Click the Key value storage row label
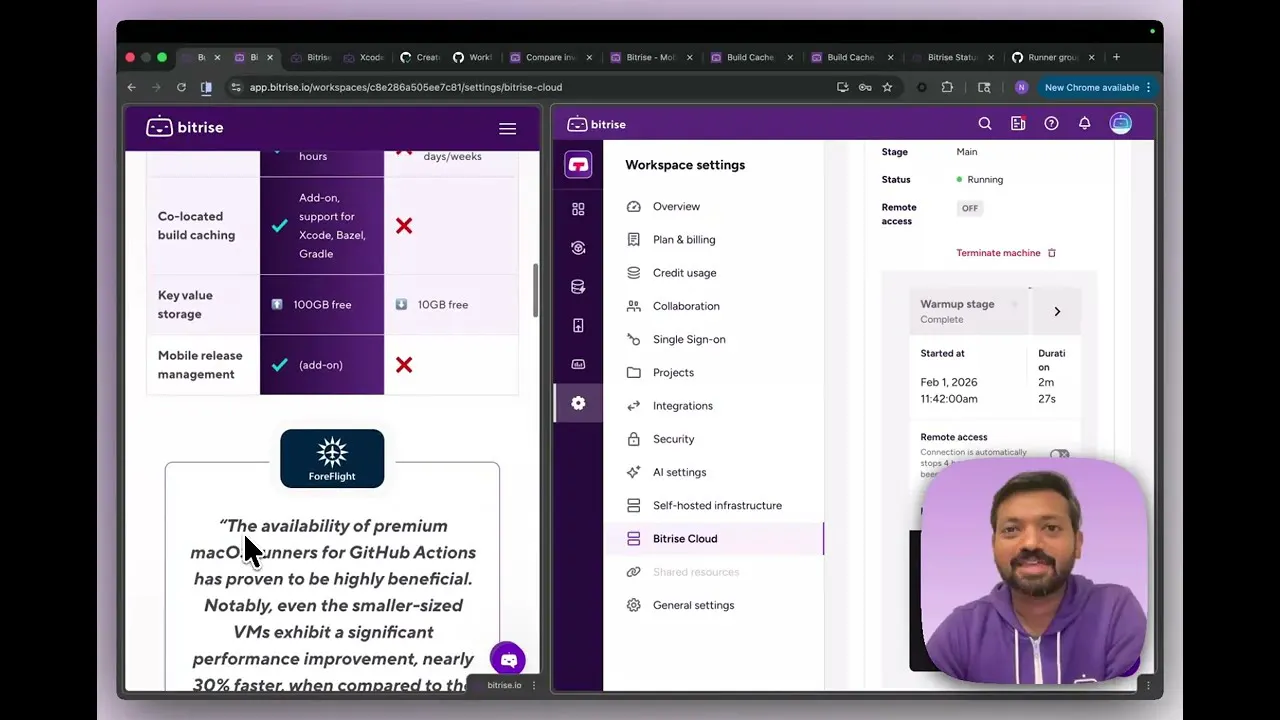The image size is (1280, 720). coord(185,304)
